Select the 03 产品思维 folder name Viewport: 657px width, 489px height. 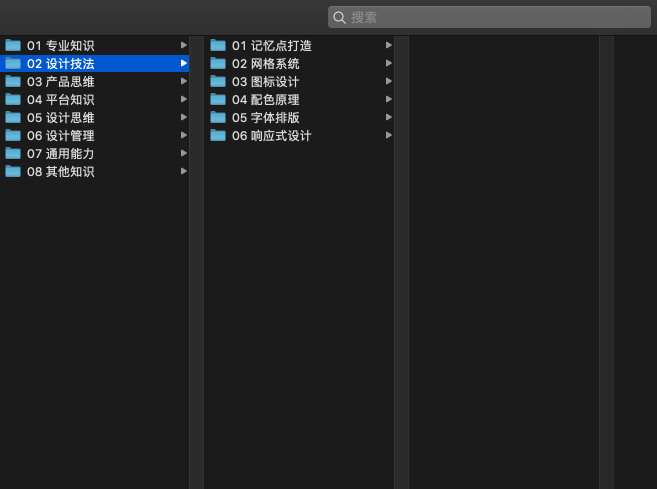click(x=61, y=82)
